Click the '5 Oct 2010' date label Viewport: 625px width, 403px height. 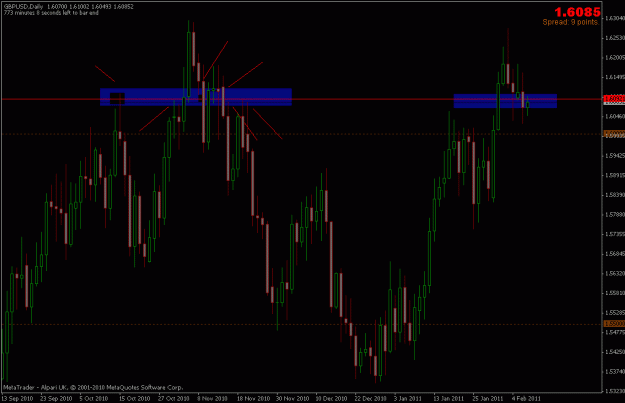point(94,399)
